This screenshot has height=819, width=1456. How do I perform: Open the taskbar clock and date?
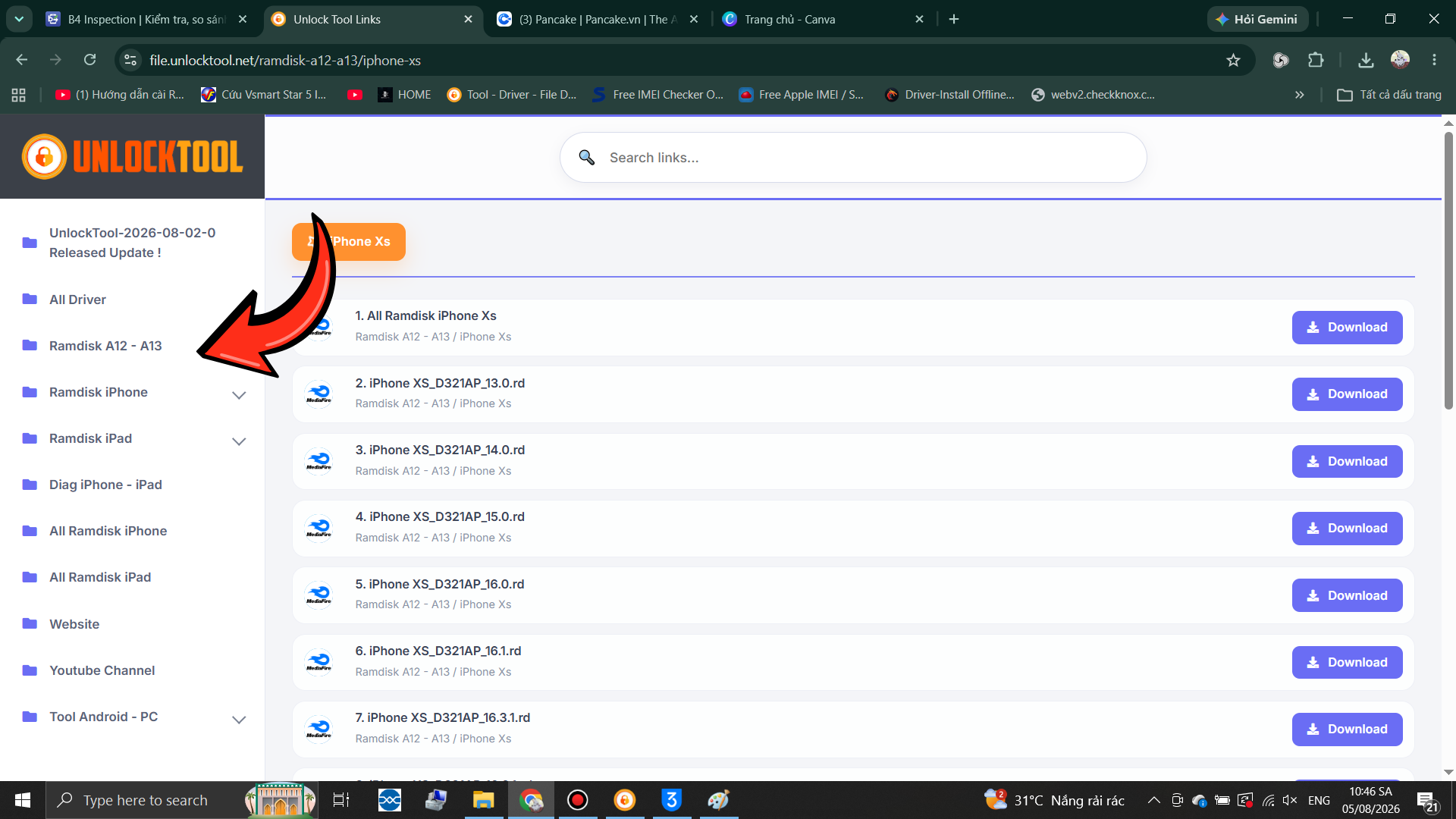coord(1370,800)
